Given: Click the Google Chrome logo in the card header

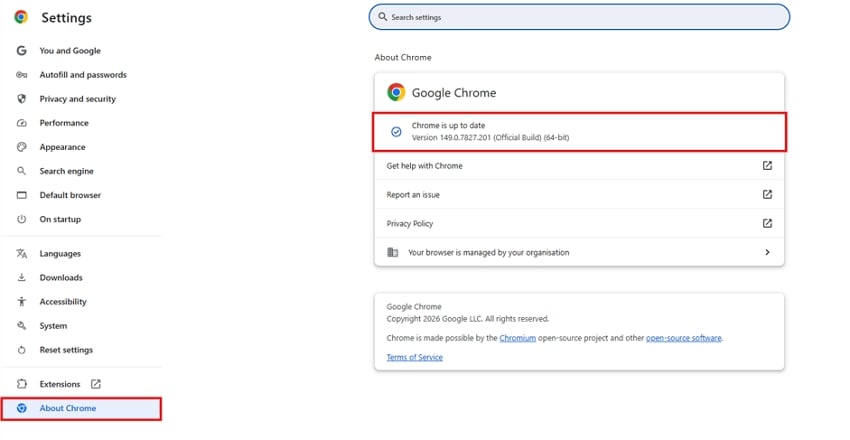Looking at the screenshot, I should (396, 93).
